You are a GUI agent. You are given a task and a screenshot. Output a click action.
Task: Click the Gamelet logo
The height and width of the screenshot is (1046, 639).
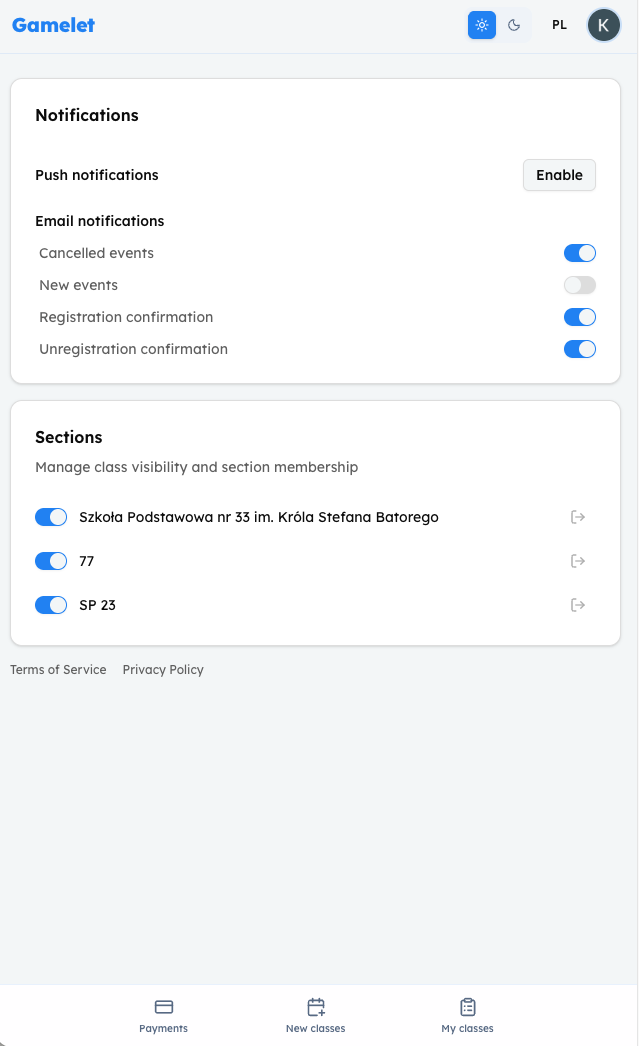point(53,24)
